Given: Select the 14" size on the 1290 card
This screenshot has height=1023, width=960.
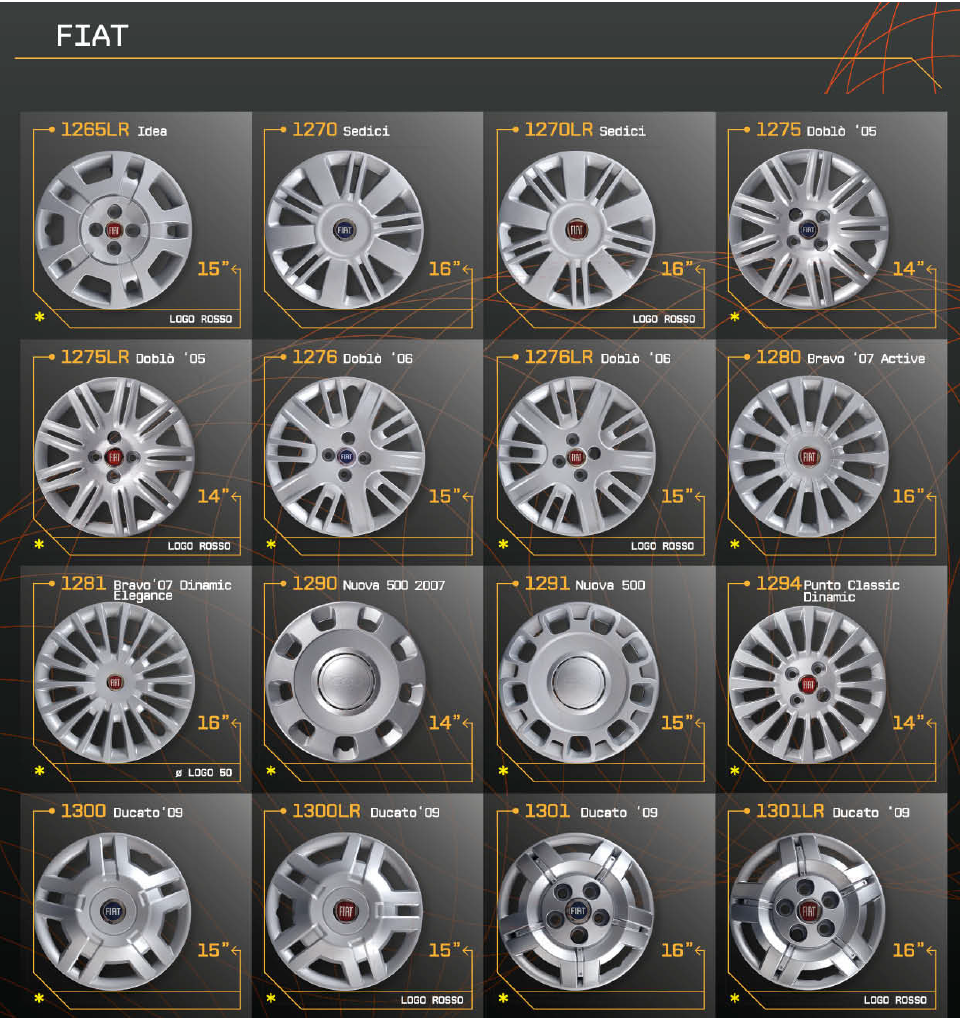Looking at the screenshot, I should 444,722.
